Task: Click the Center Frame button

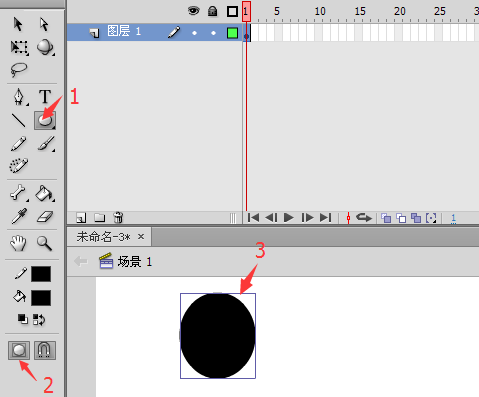Action: click(x=348, y=218)
